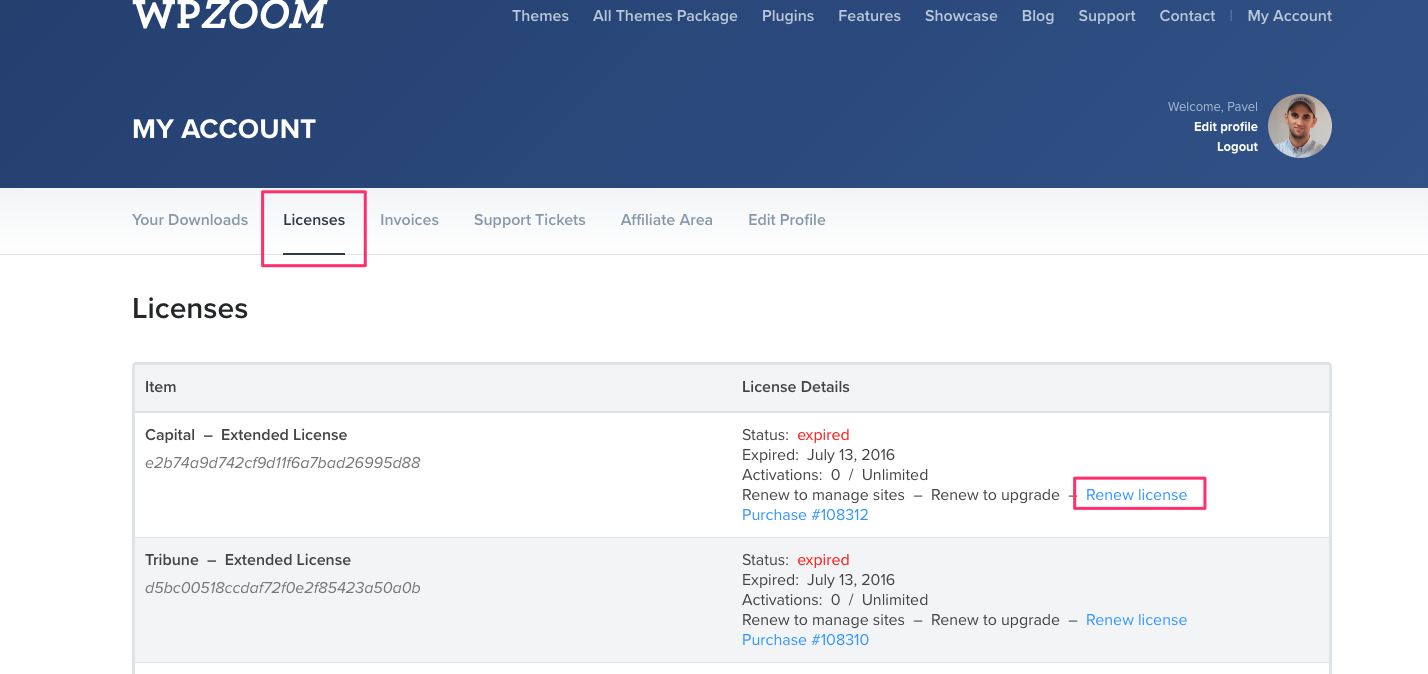This screenshot has height=674, width=1428.
Task: Click expired status for Tribune license
Action: click(x=823, y=560)
